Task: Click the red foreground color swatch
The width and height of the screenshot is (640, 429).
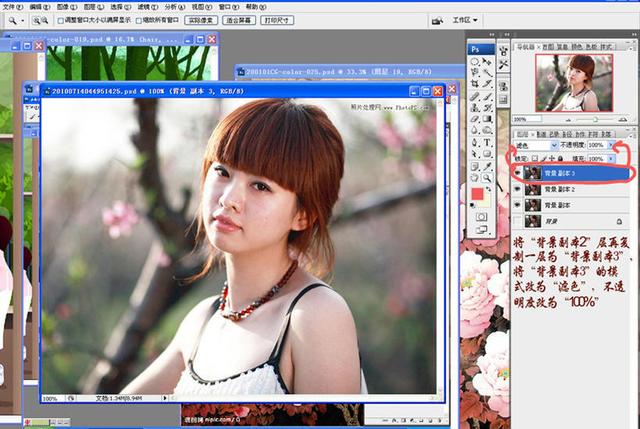Action: (x=478, y=193)
